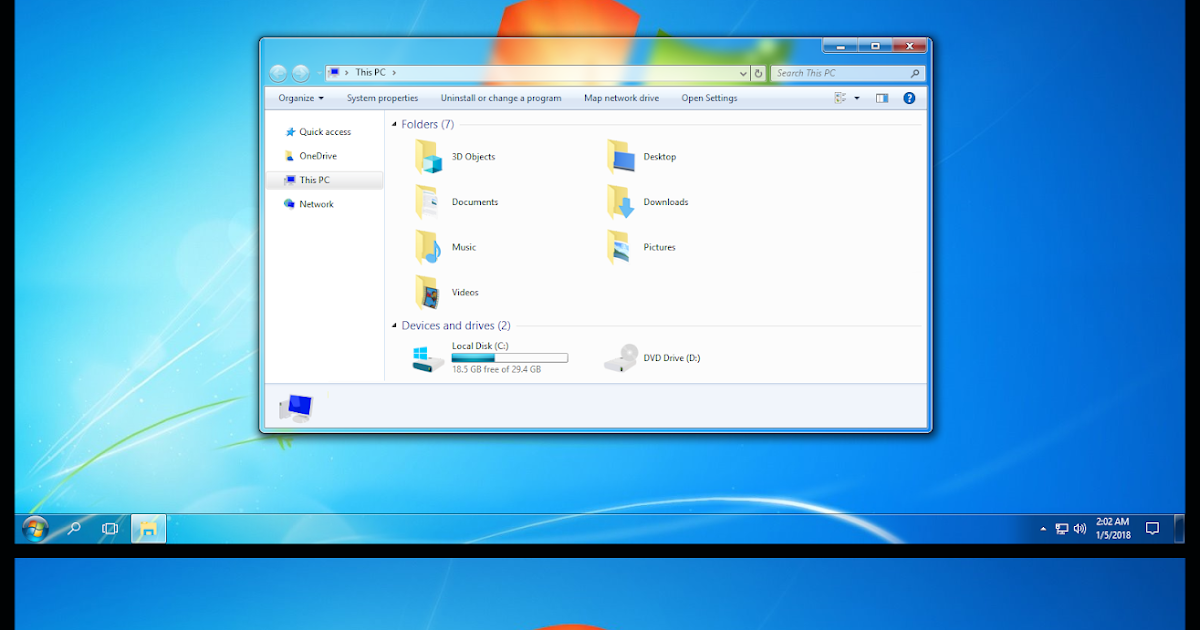Open File Explorer from the taskbar
This screenshot has height=630, width=1200.
148,528
